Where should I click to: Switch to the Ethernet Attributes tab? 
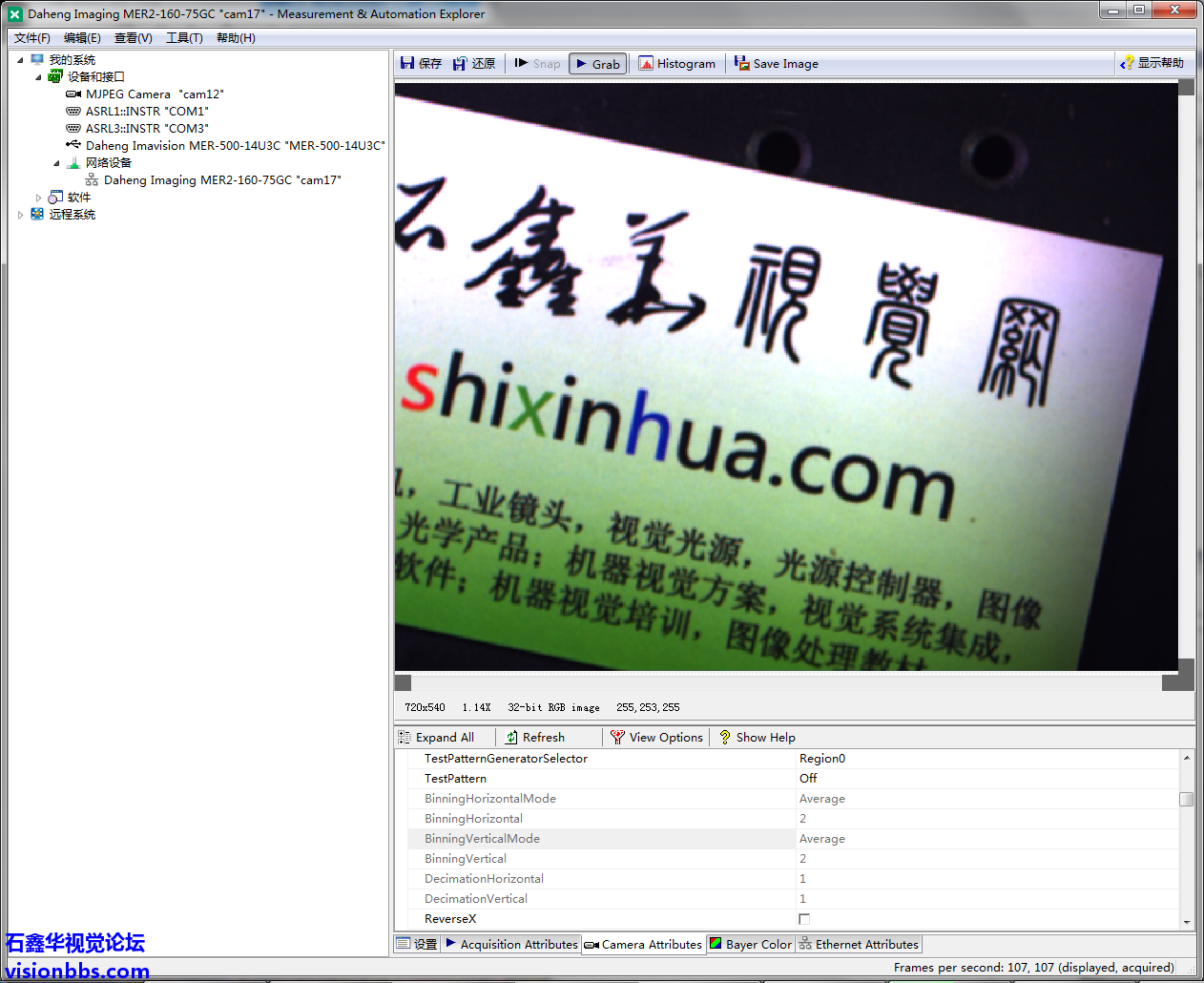[859, 945]
